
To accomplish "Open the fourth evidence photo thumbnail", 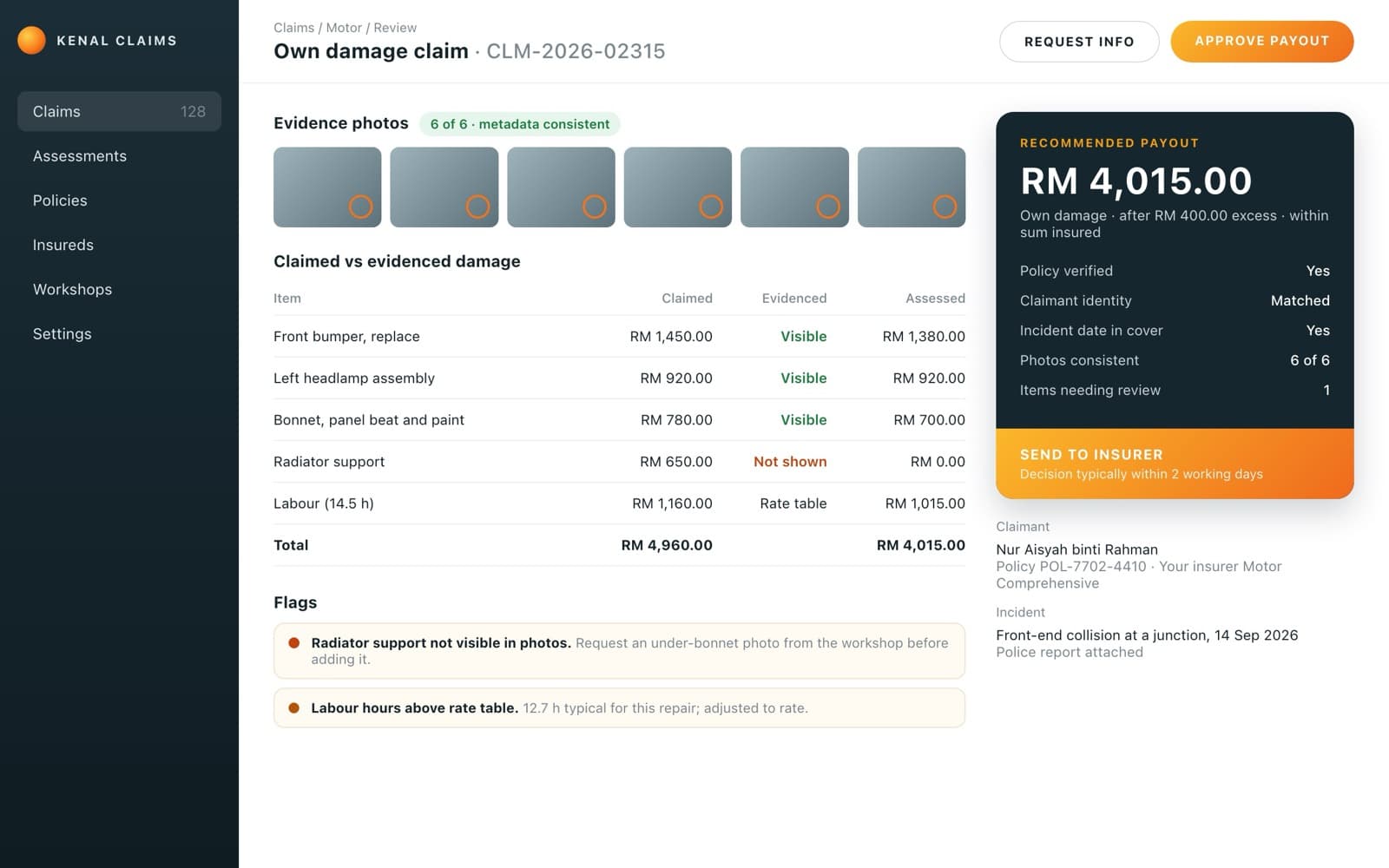I will pos(678,187).
